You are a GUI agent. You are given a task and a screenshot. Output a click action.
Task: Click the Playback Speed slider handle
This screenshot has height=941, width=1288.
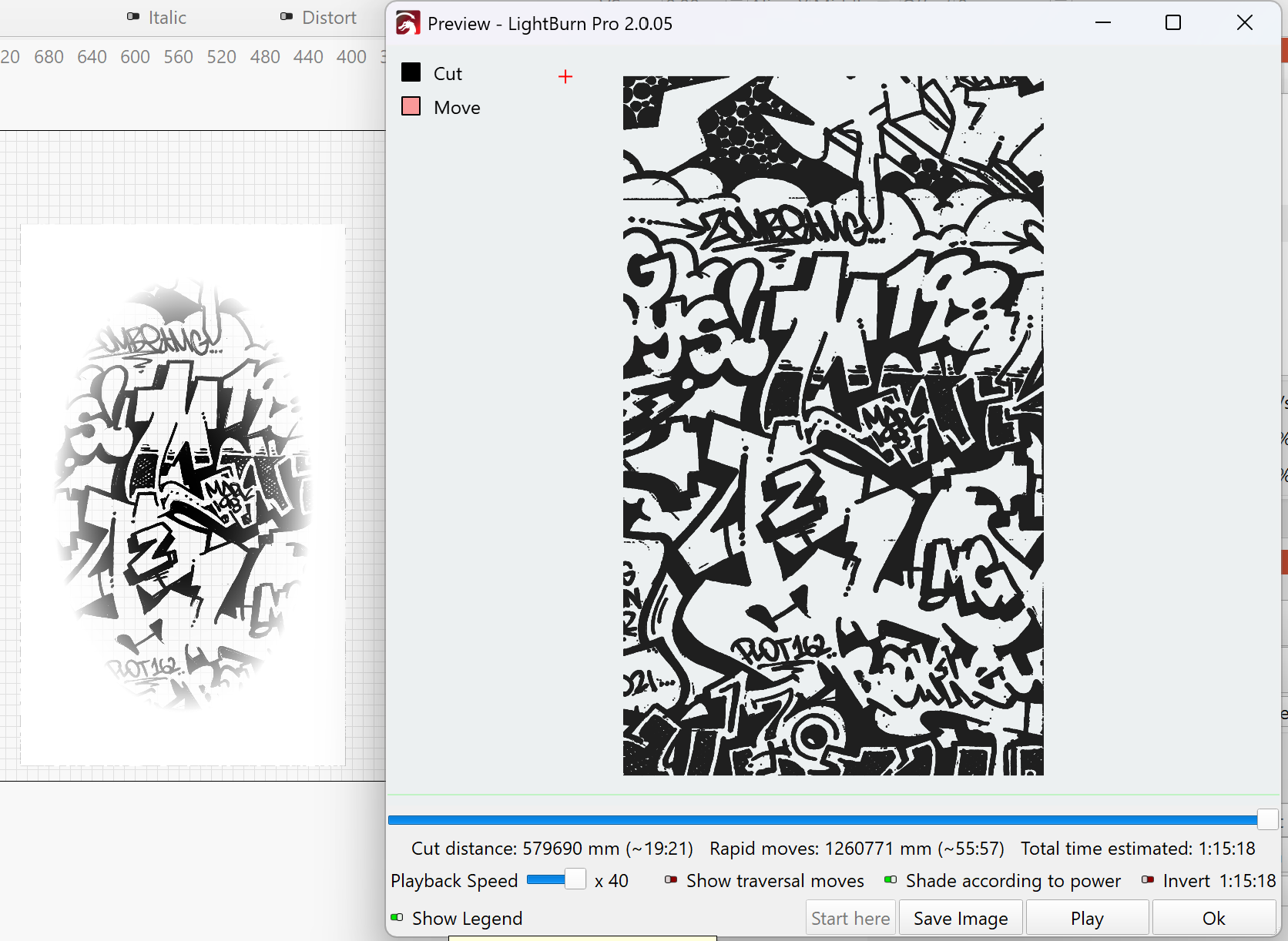(575, 879)
